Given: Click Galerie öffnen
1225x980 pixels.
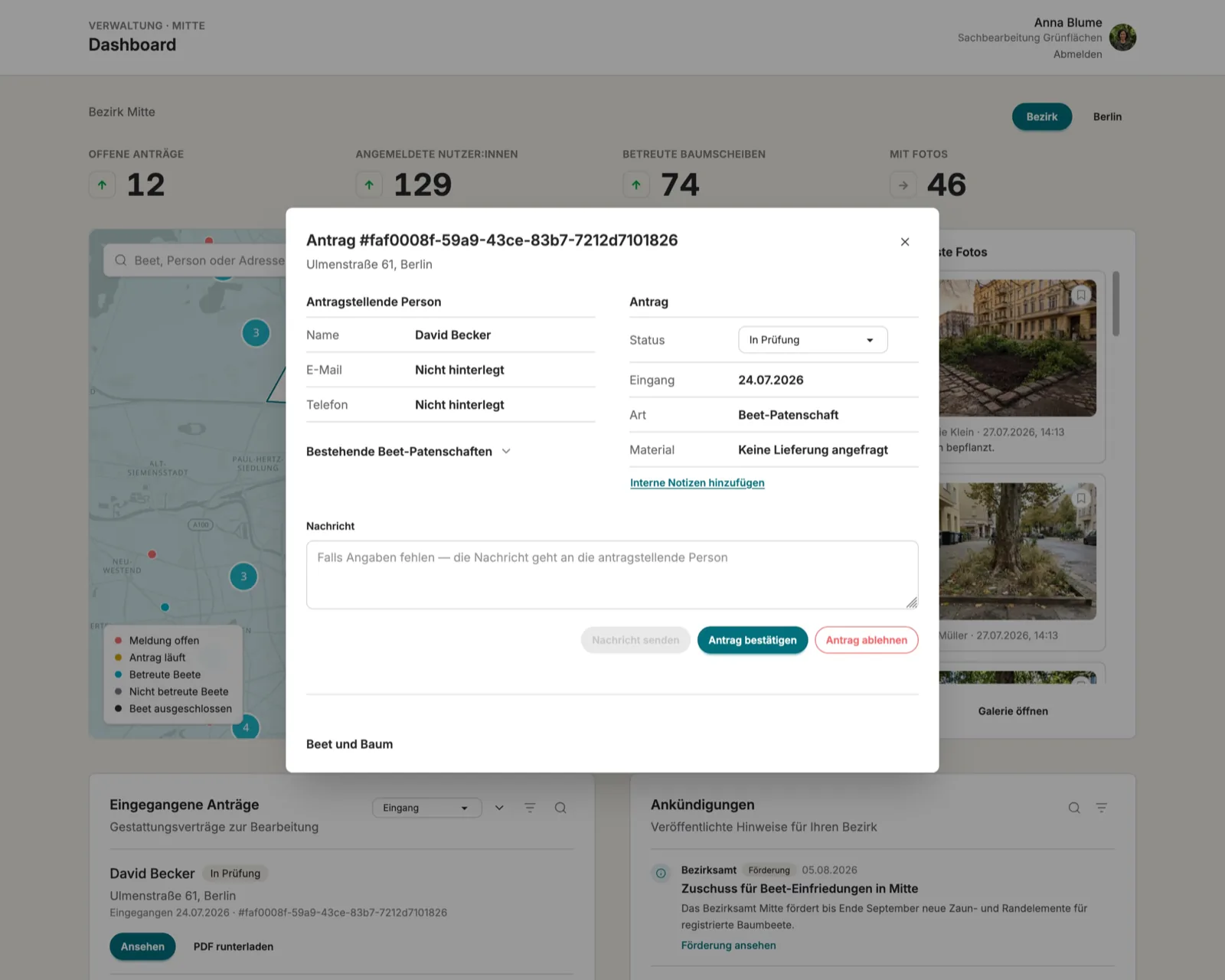Looking at the screenshot, I should 1013,711.
